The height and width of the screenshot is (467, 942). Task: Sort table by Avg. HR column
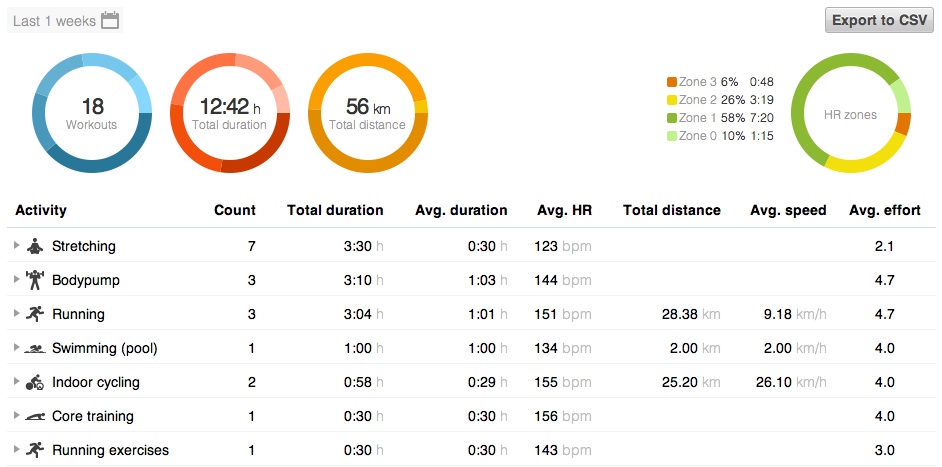tap(564, 210)
